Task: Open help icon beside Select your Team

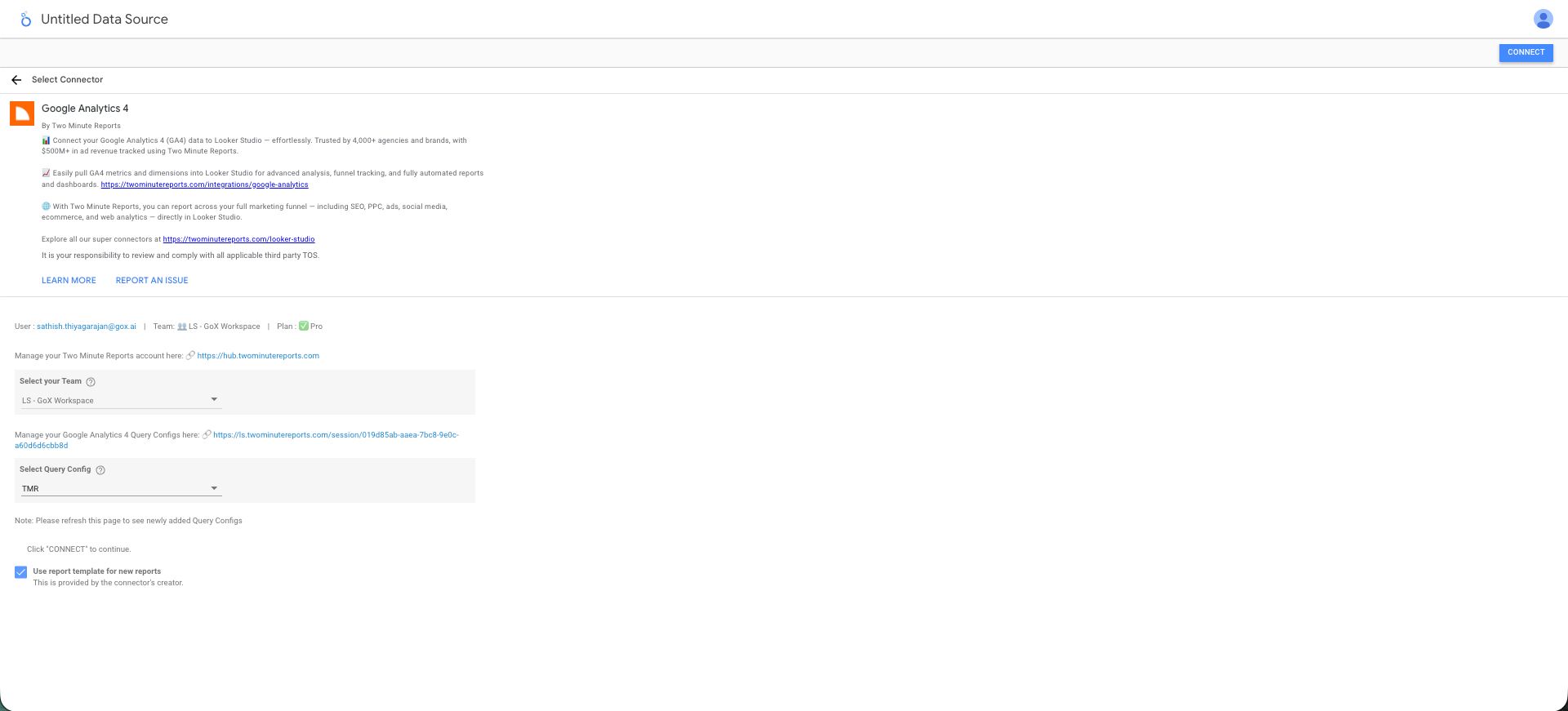Action: (x=91, y=382)
